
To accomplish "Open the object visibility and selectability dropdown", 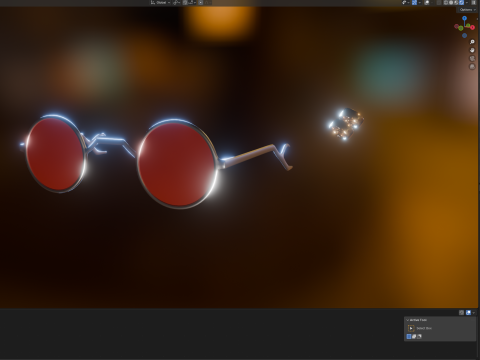I will click(405, 2).
